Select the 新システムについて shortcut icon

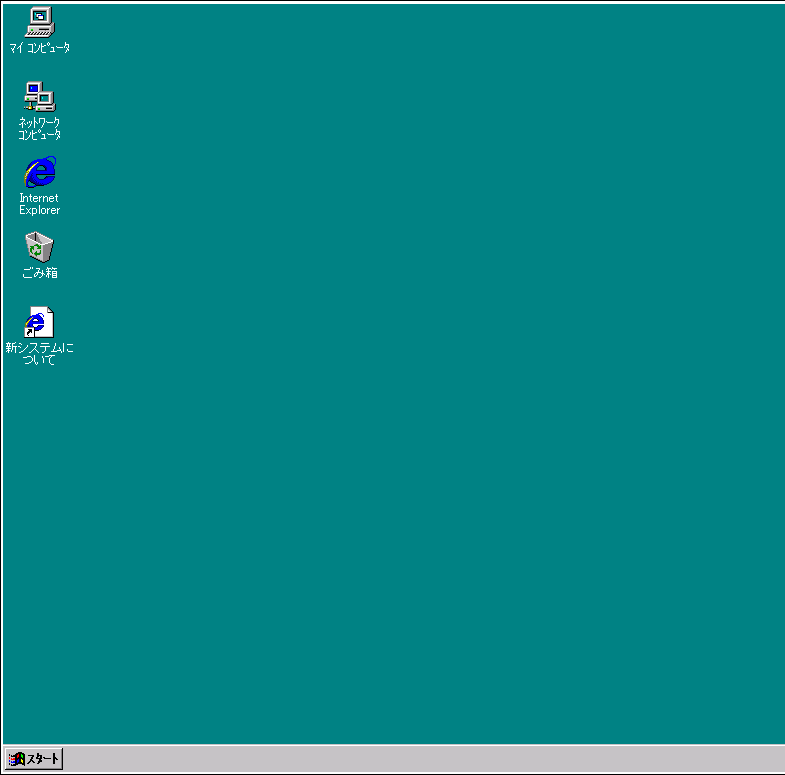tap(39, 322)
